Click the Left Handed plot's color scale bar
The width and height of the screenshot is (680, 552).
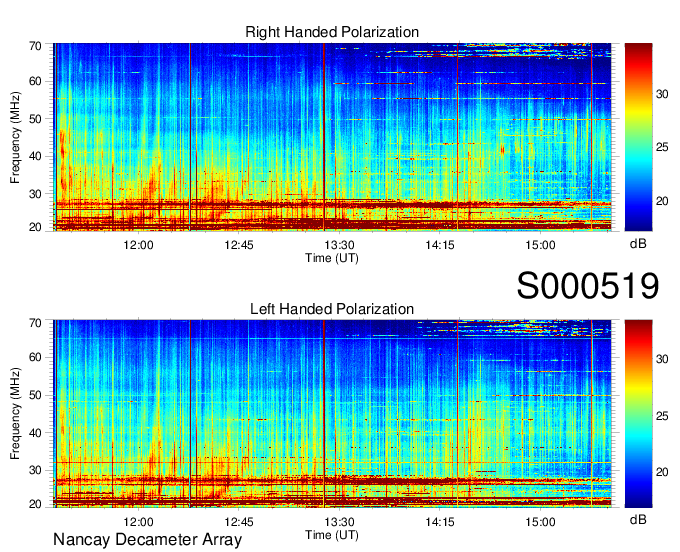click(x=638, y=414)
